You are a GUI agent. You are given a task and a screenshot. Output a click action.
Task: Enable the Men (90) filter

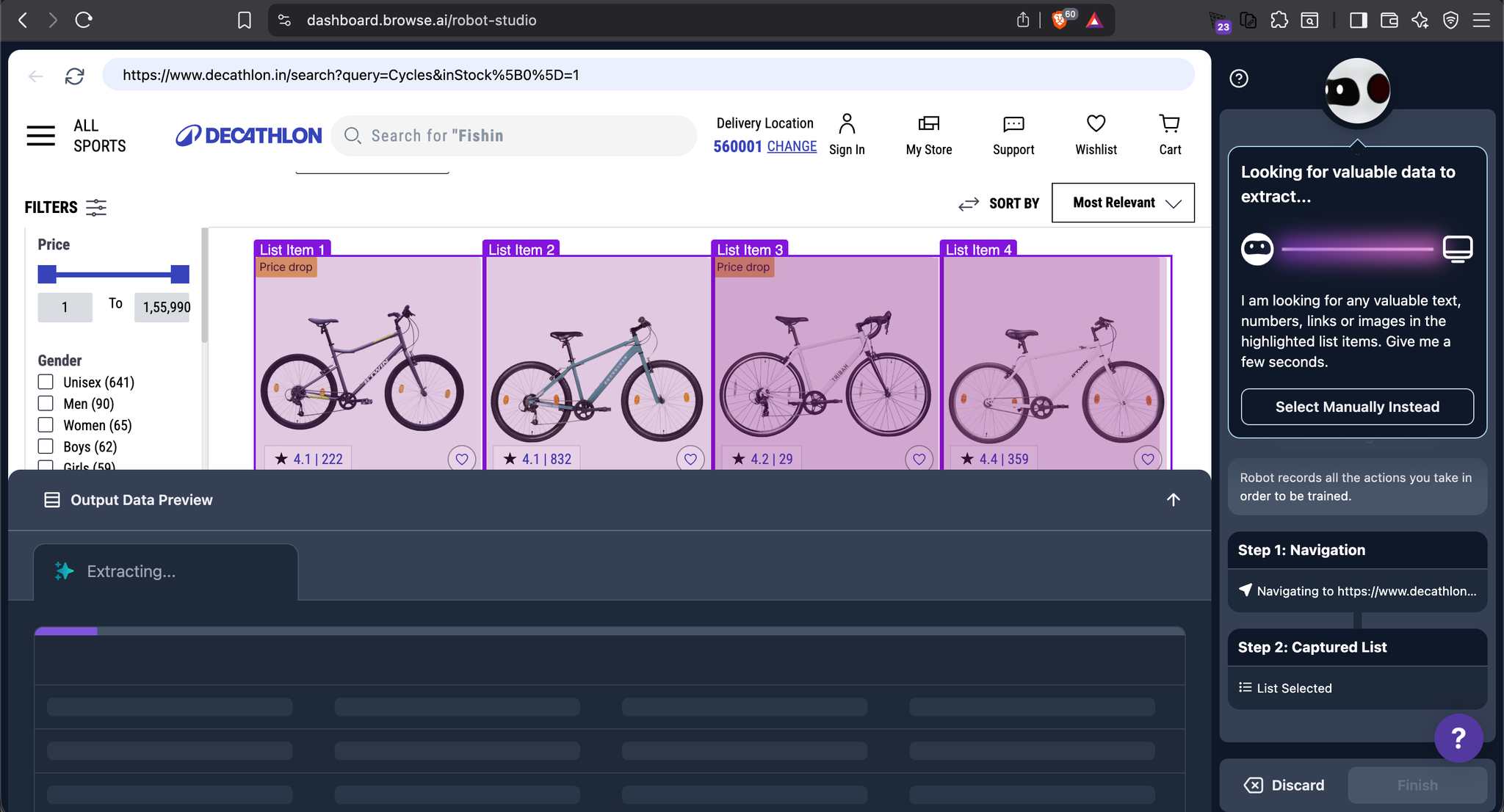click(46, 403)
